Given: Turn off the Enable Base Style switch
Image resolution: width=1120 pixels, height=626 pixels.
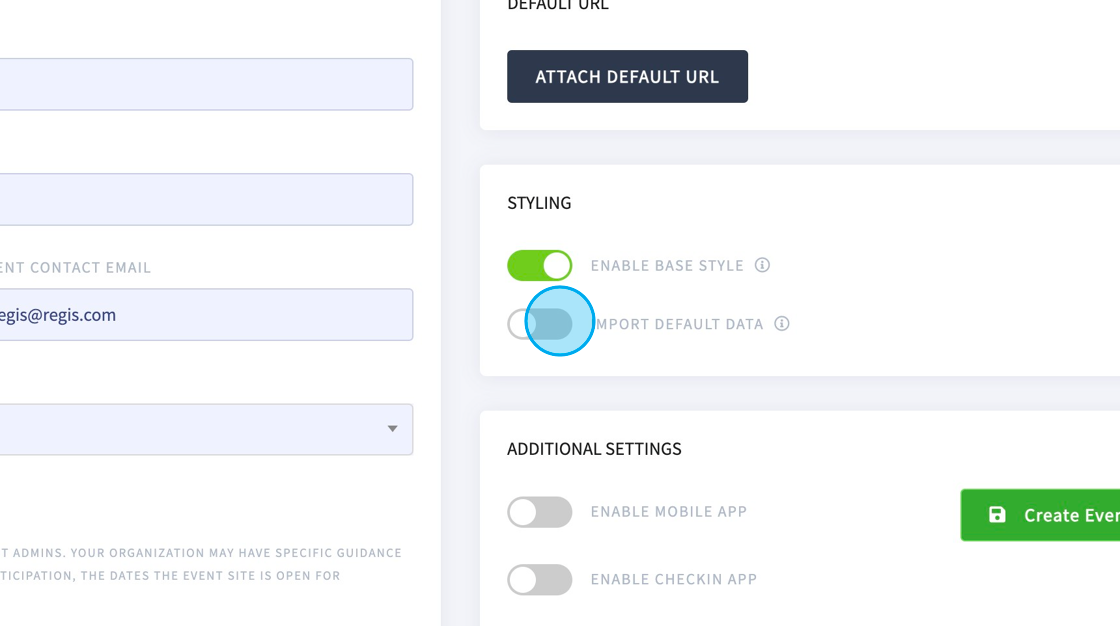Looking at the screenshot, I should (539, 265).
